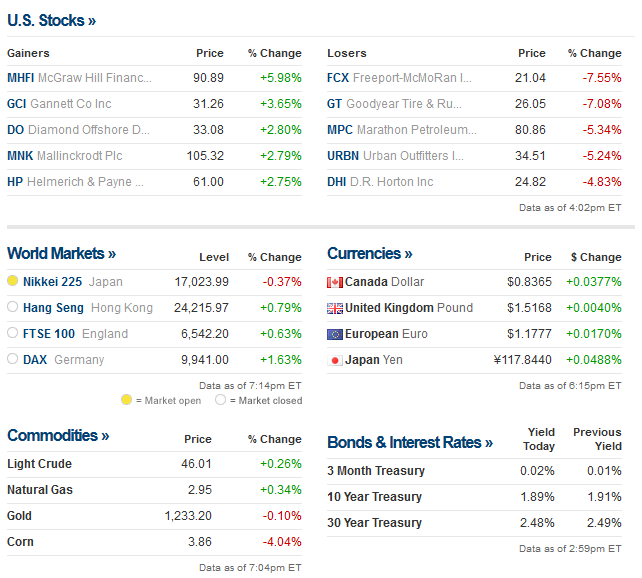Click the Canada flag icon
This screenshot has width=642, height=578.
(335, 282)
